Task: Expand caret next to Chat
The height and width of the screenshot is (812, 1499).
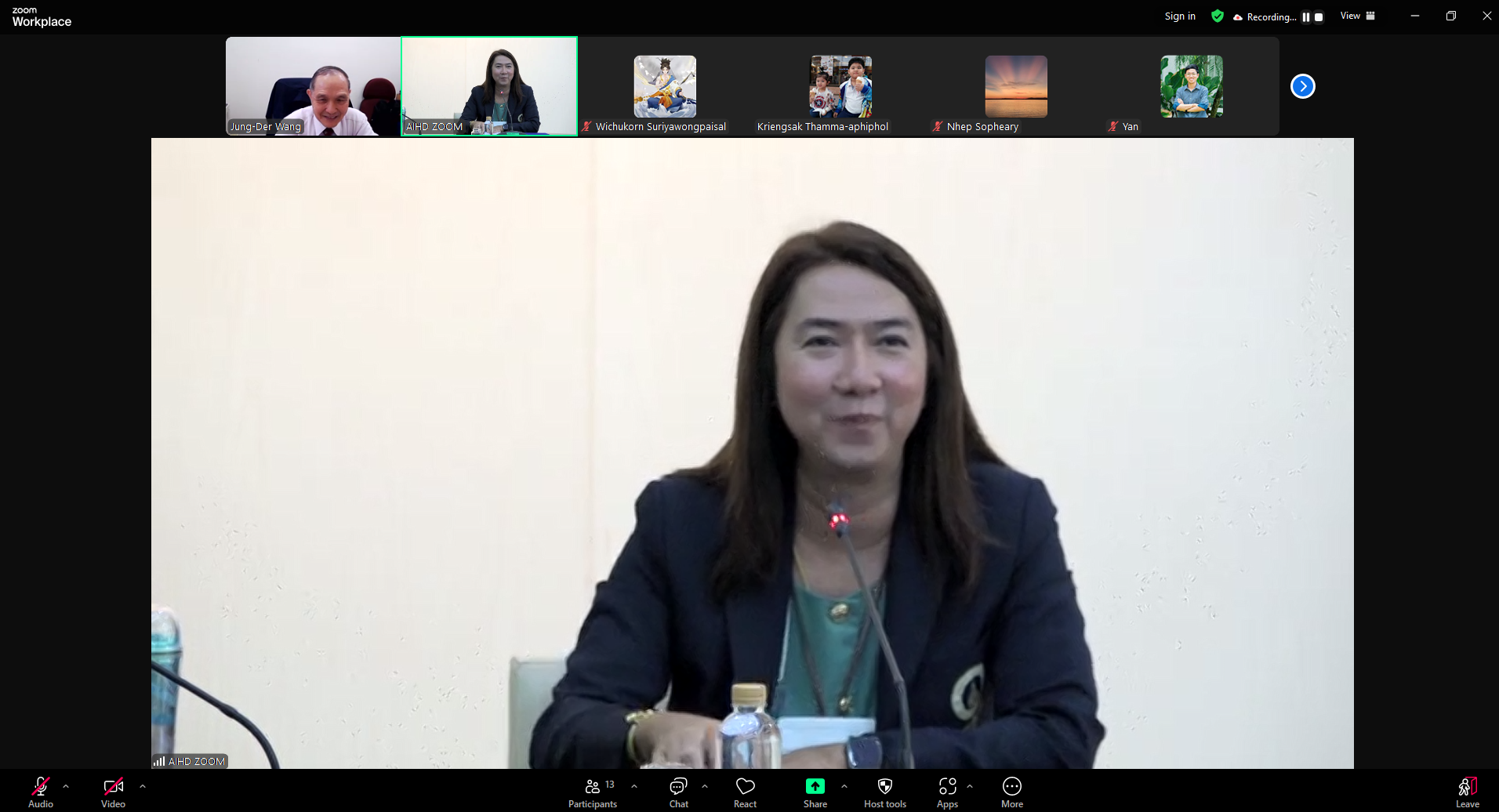Action: tap(704, 785)
